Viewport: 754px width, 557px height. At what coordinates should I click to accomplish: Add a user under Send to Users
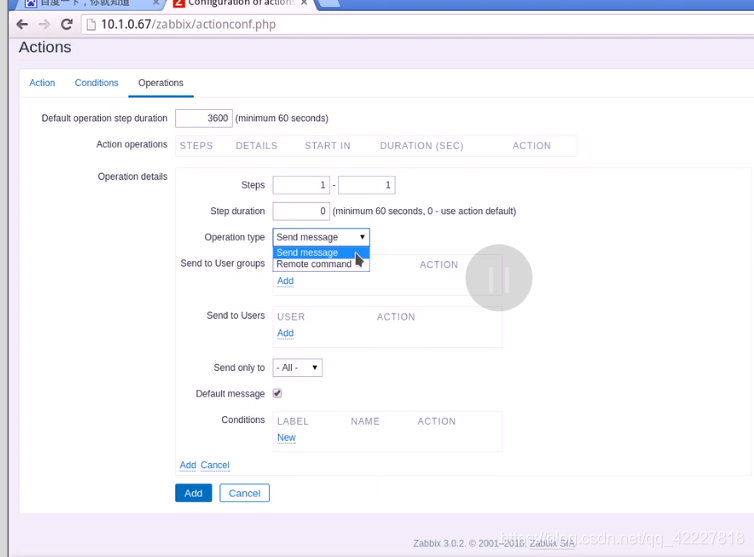[285, 333]
